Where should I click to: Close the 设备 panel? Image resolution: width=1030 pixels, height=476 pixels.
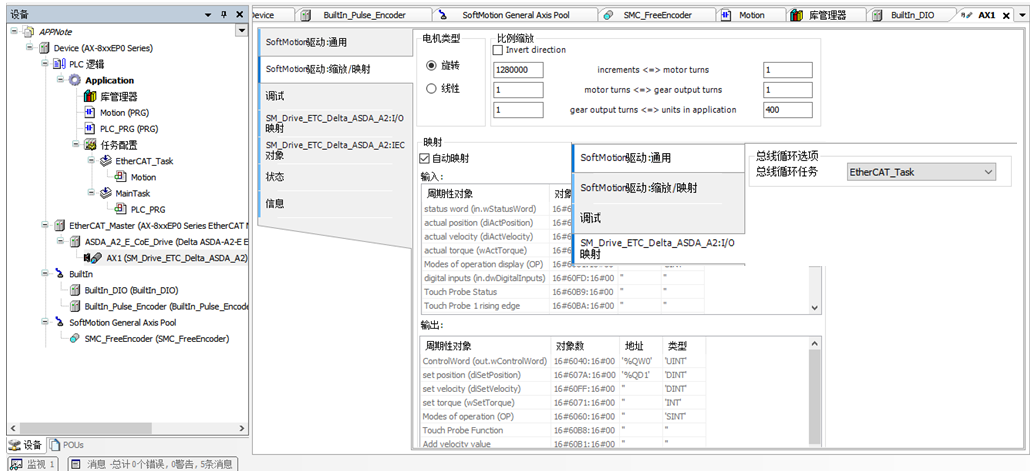point(238,14)
